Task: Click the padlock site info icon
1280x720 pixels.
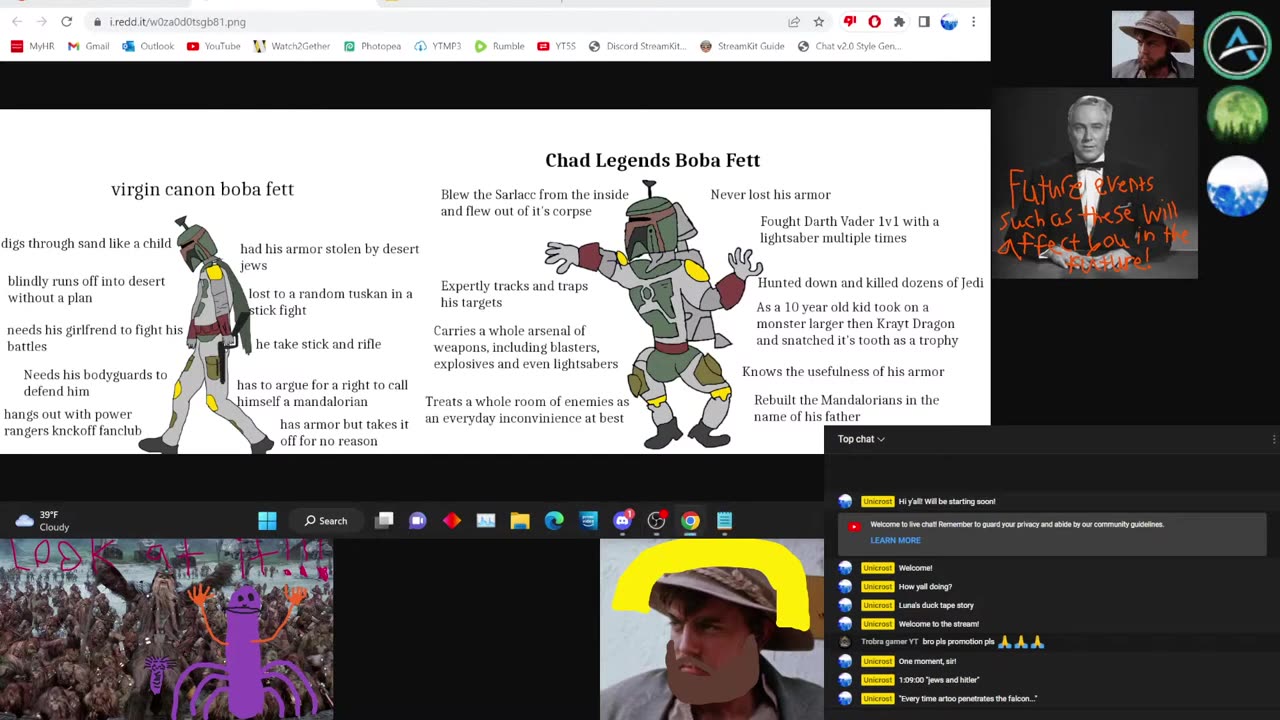Action: pos(97,22)
